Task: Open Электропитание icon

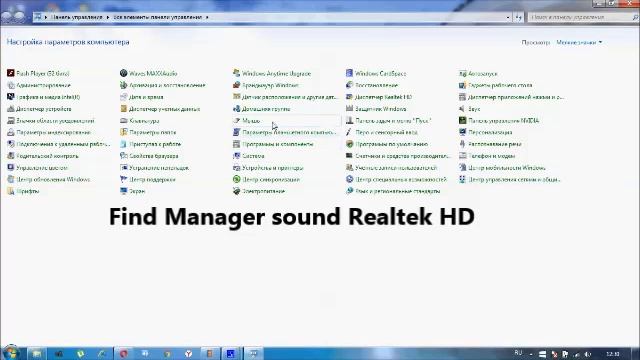Action: (236, 191)
